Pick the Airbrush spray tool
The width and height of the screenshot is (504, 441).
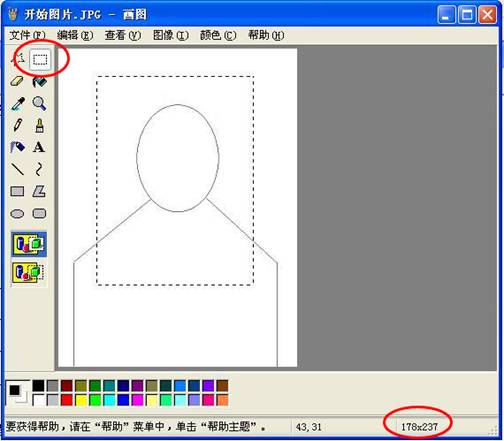(17, 147)
